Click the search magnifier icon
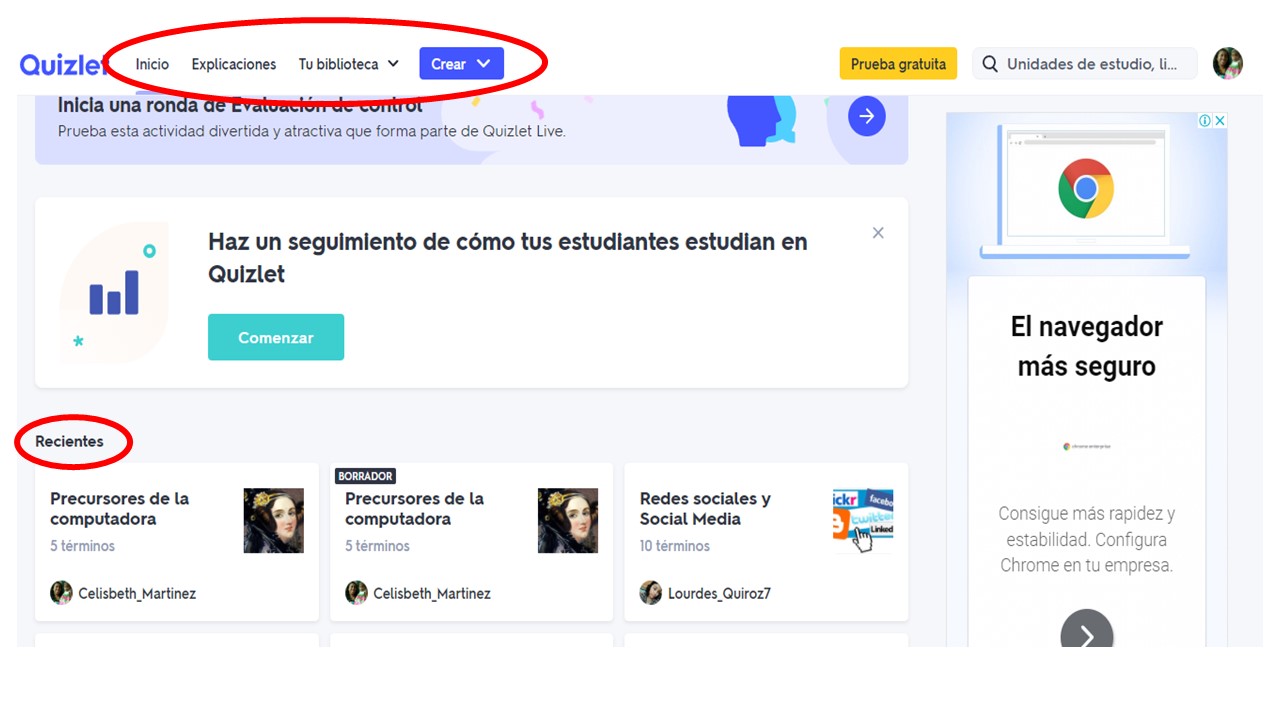This screenshot has height=720, width=1280. click(x=990, y=64)
